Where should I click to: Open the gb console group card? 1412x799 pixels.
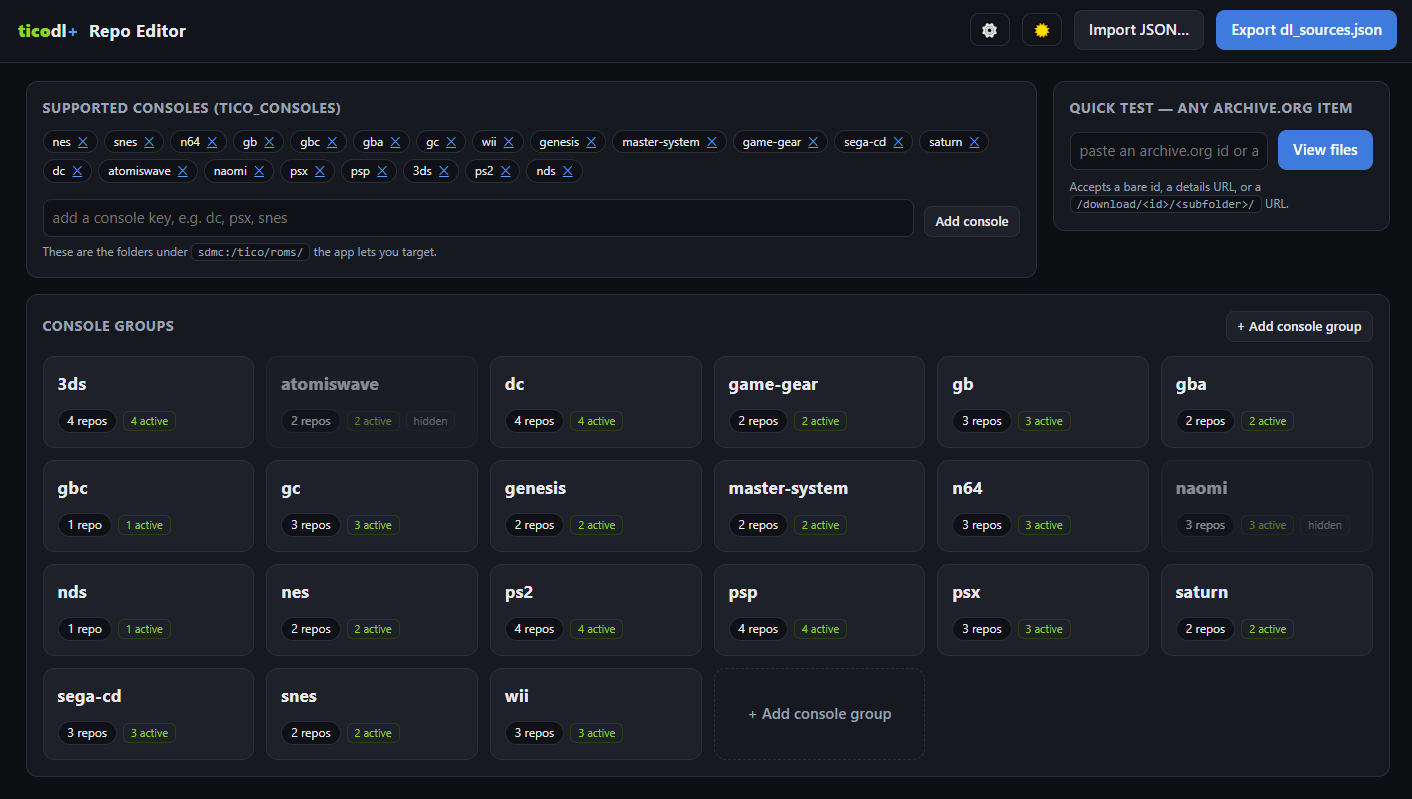1043,402
